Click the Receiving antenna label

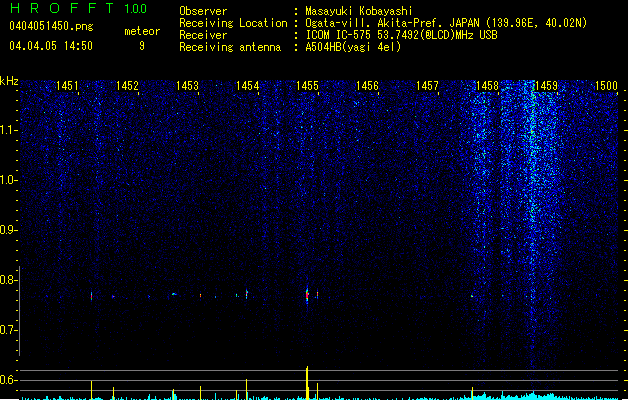230,47
